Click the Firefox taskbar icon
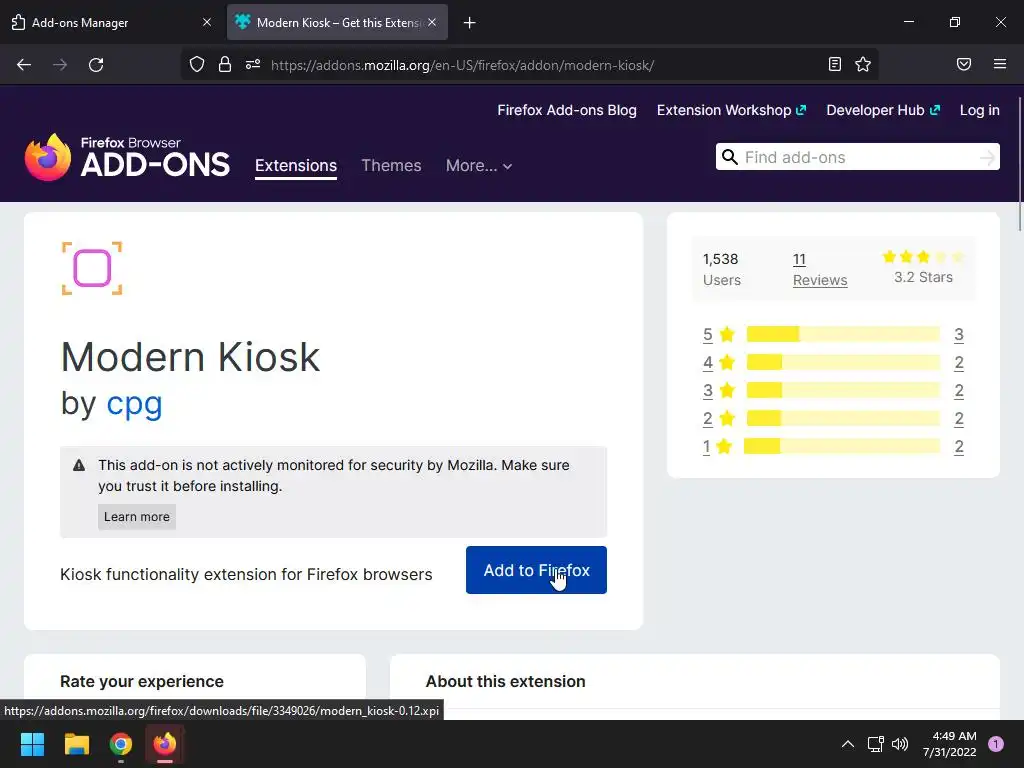Image resolution: width=1024 pixels, height=768 pixels. [x=165, y=744]
